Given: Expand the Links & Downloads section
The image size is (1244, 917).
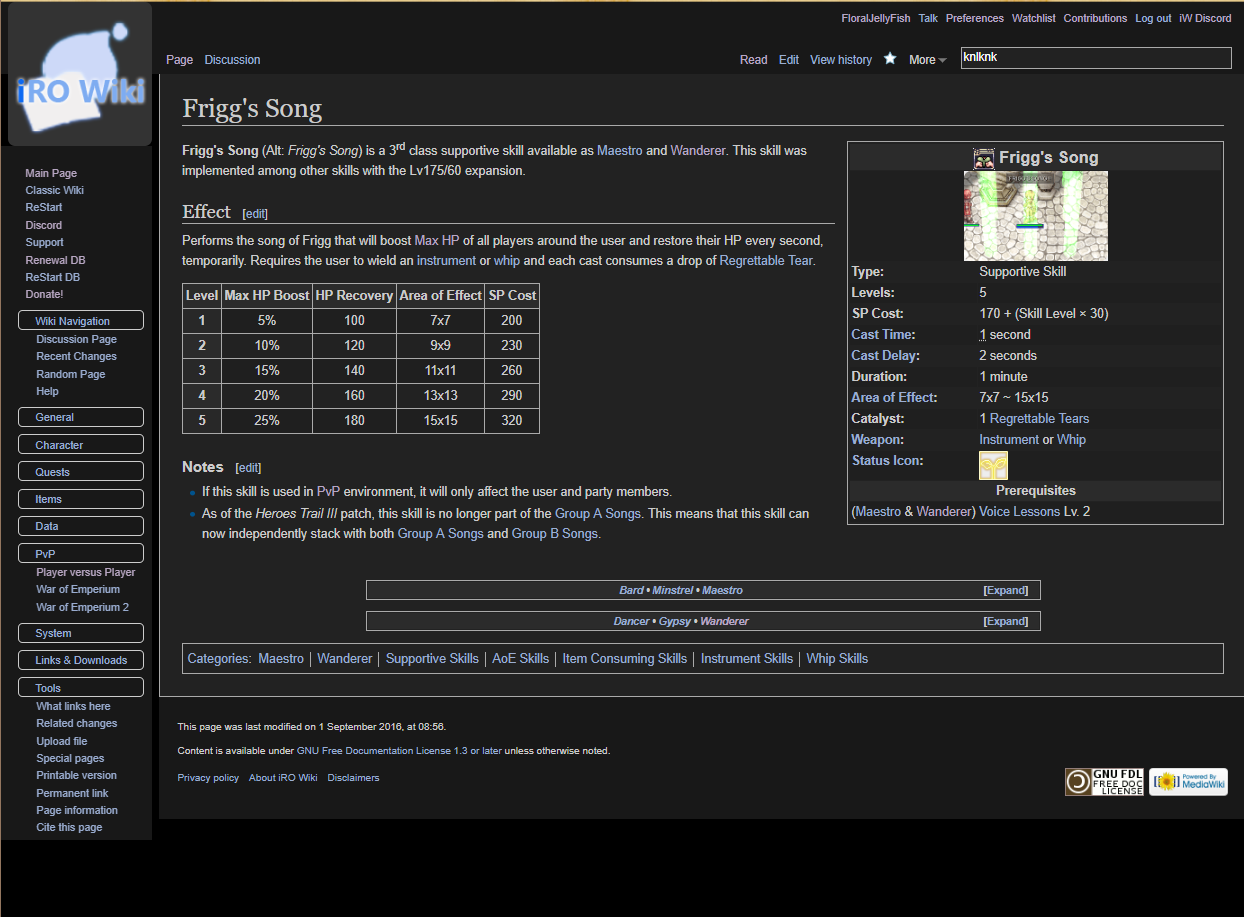Looking at the screenshot, I should pos(81,660).
